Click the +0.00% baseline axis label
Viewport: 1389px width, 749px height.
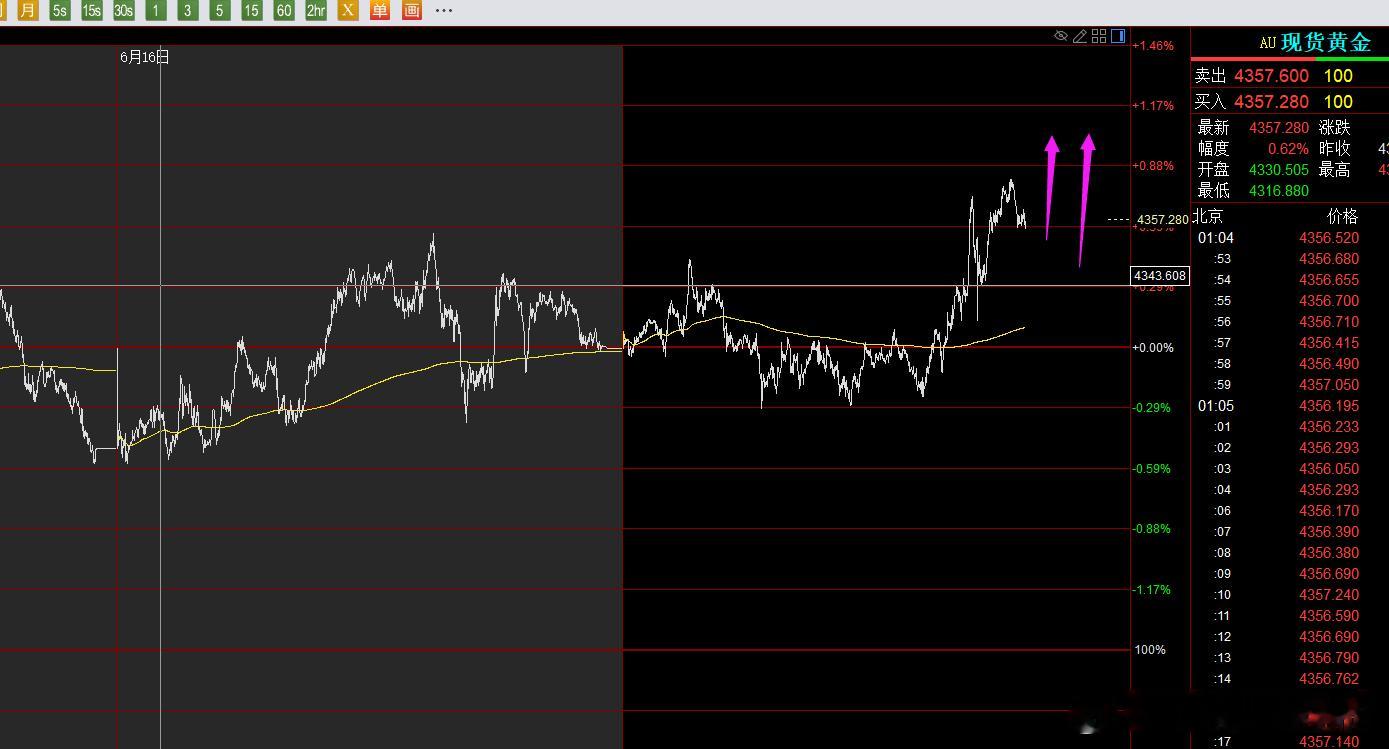[x=1153, y=348]
